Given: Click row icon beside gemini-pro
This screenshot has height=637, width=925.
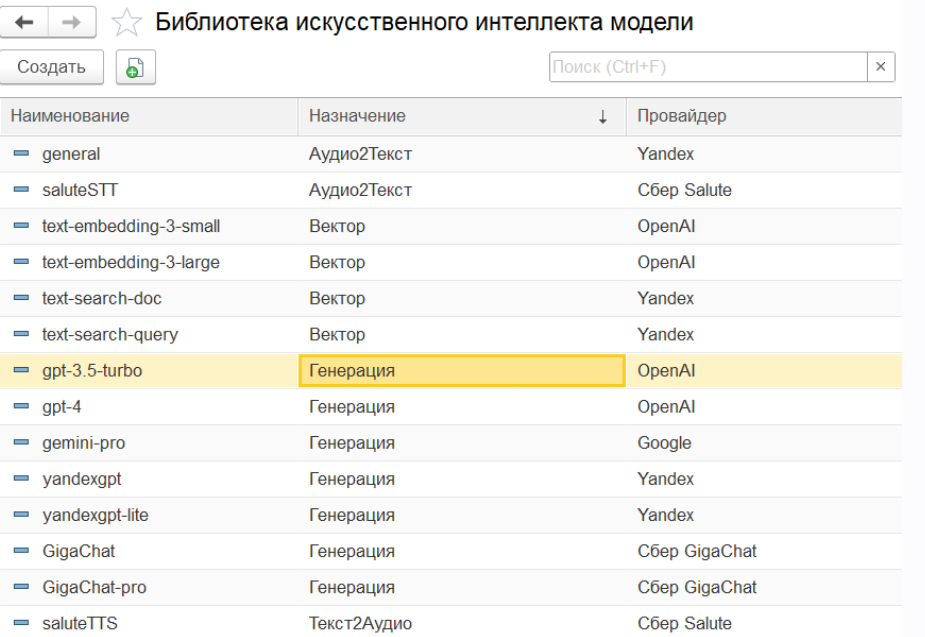Looking at the screenshot, I should [x=21, y=443].
